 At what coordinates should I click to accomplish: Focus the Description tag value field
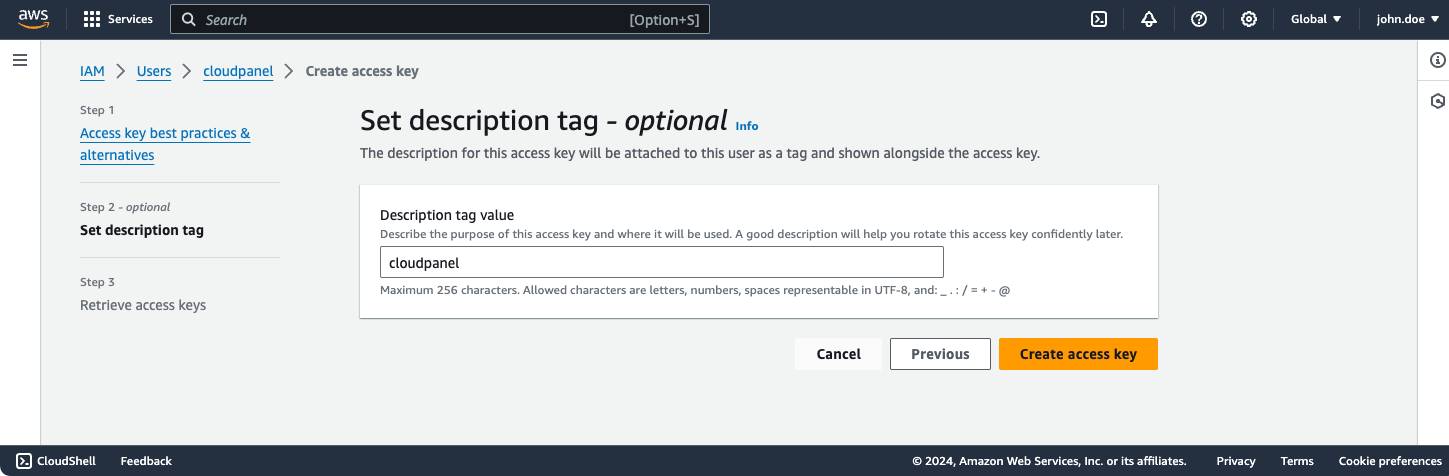coord(661,263)
